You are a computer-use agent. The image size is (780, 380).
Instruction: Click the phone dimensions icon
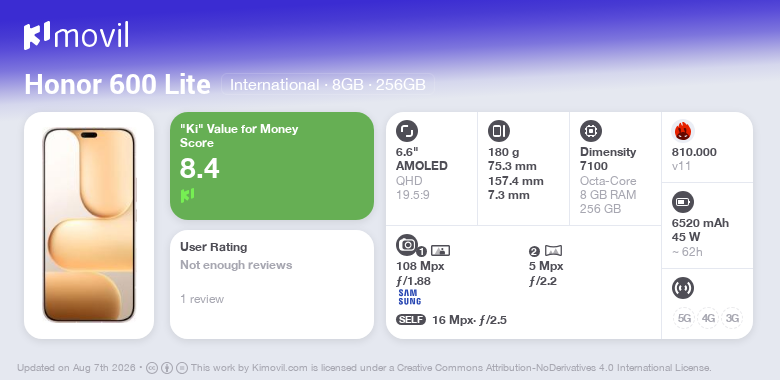(499, 131)
